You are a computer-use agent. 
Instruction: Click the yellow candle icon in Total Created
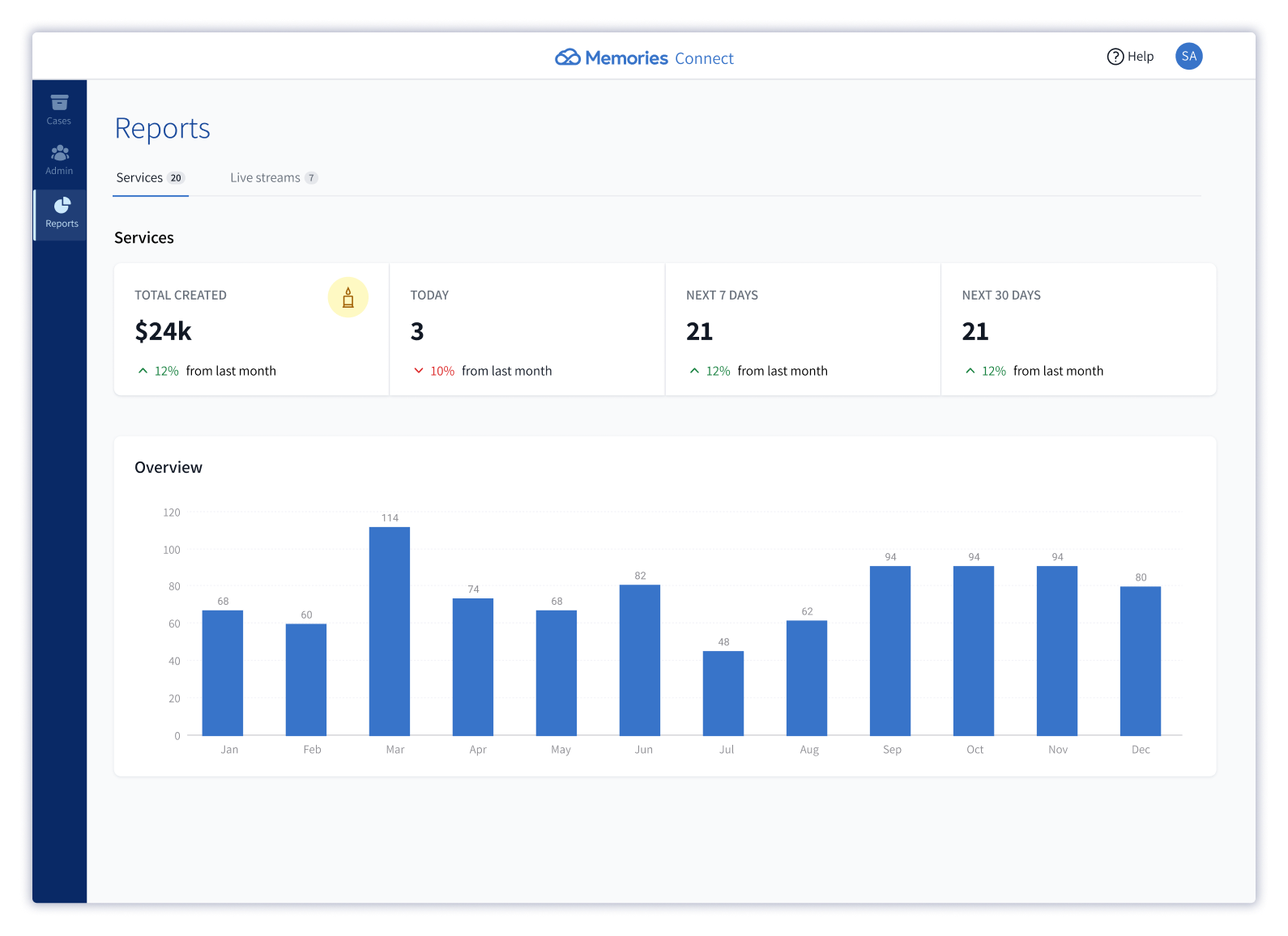coord(348,297)
